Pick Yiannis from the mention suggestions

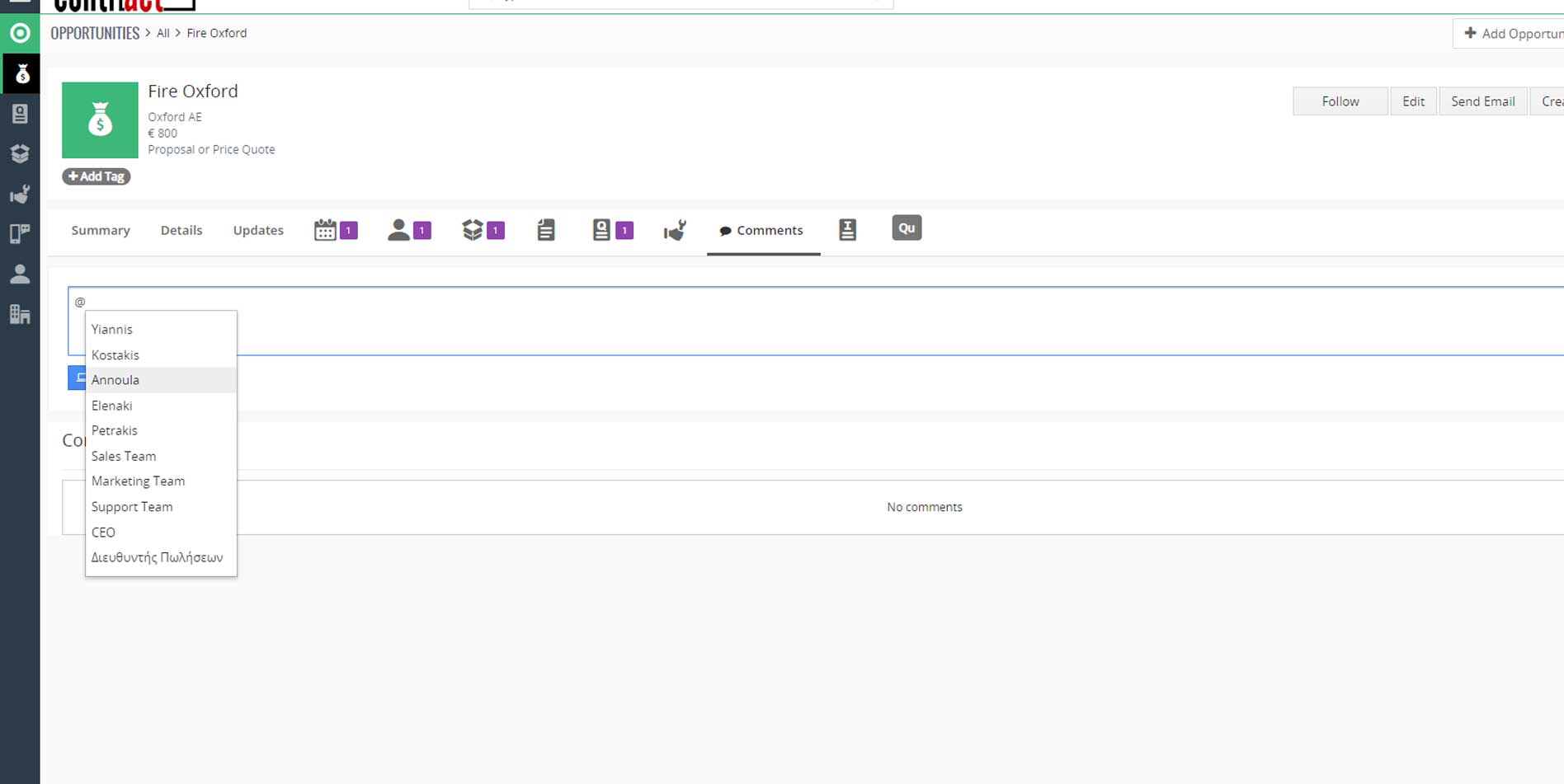(112, 329)
